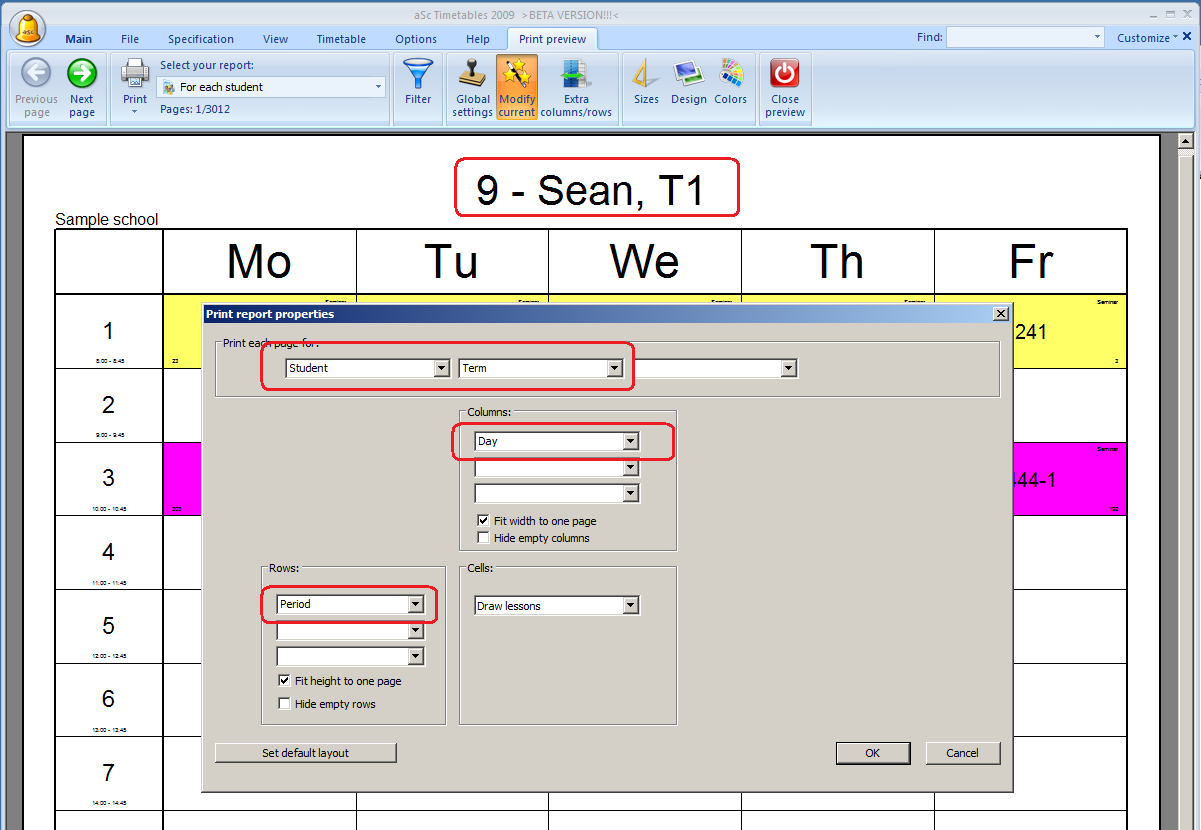Expand the Day columns dropdown
The height and width of the screenshot is (830, 1201).
tap(630, 441)
